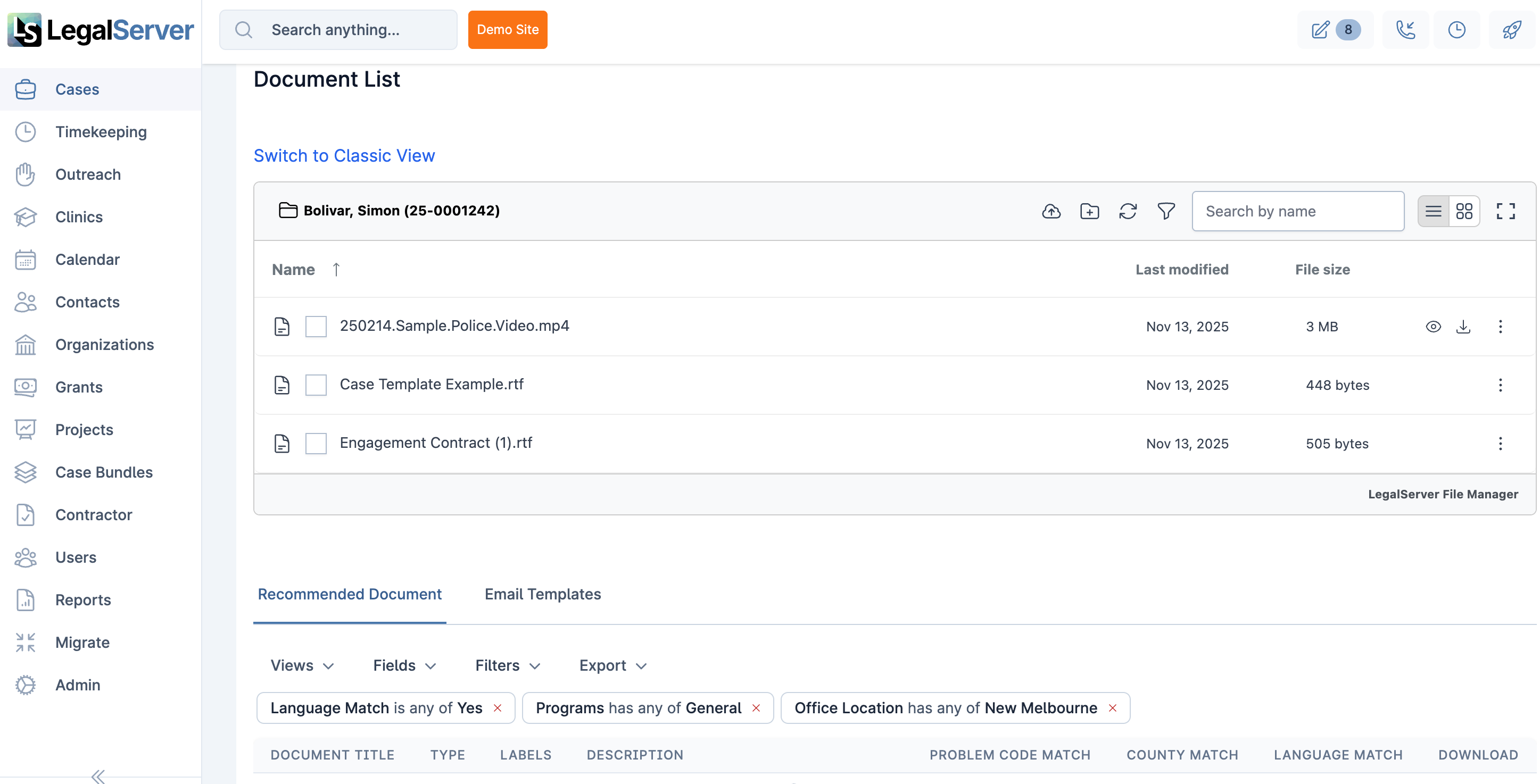
Task: Download the police video file
Action: click(1463, 326)
